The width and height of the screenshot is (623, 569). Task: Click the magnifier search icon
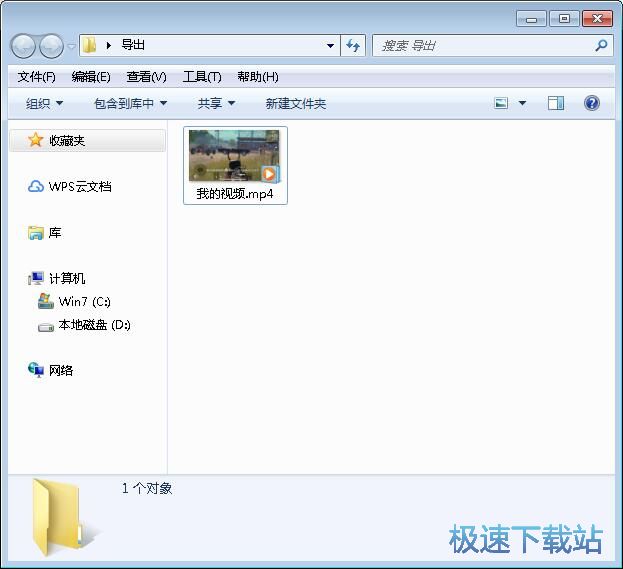(602, 46)
